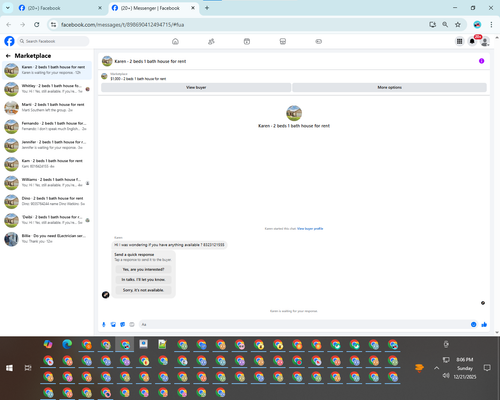Send quick reply "In talks, I'll let you know"

coord(143,280)
